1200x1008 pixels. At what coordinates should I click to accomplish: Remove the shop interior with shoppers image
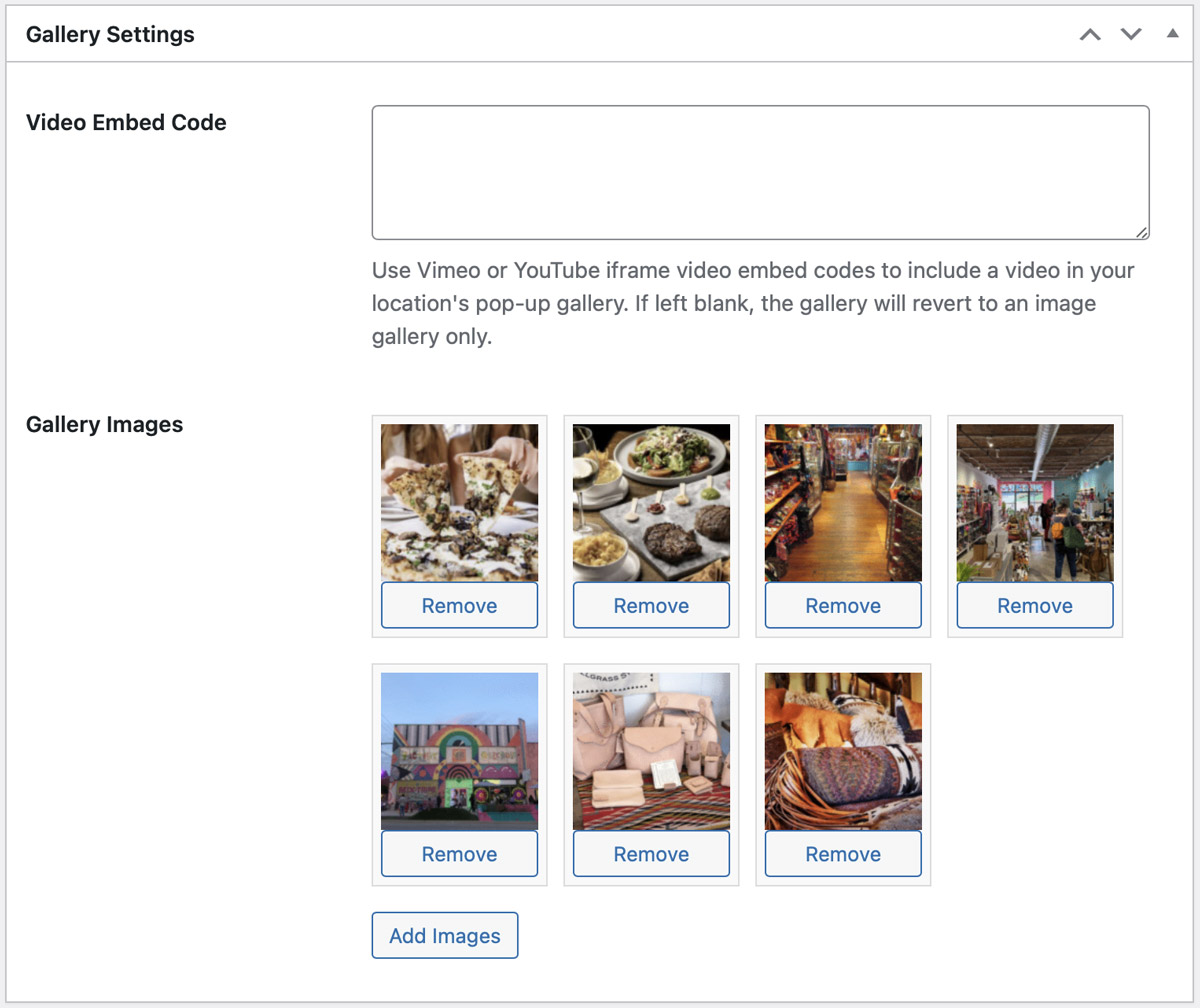click(x=1035, y=606)
